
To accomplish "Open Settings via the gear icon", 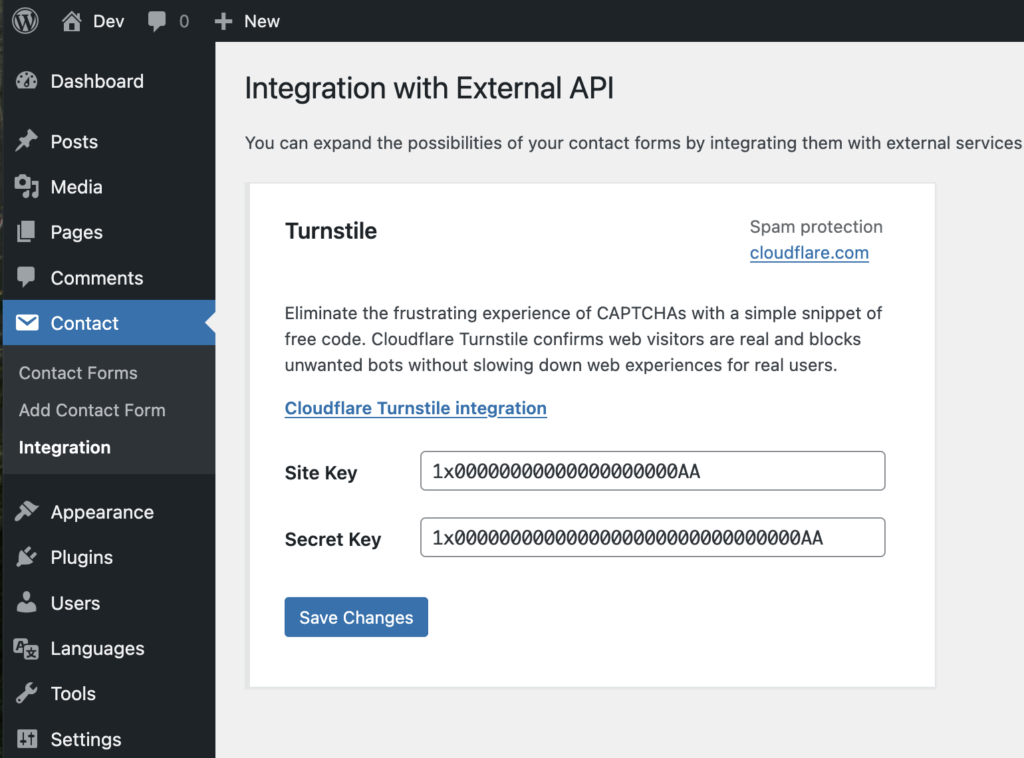I will (x=27, y=739).
